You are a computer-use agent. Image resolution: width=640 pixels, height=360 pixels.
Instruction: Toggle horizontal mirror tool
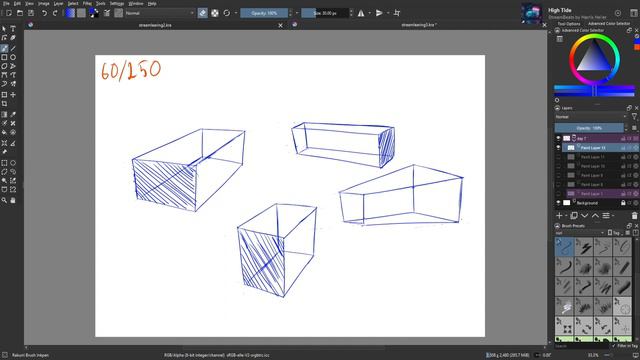pos(361,13)
